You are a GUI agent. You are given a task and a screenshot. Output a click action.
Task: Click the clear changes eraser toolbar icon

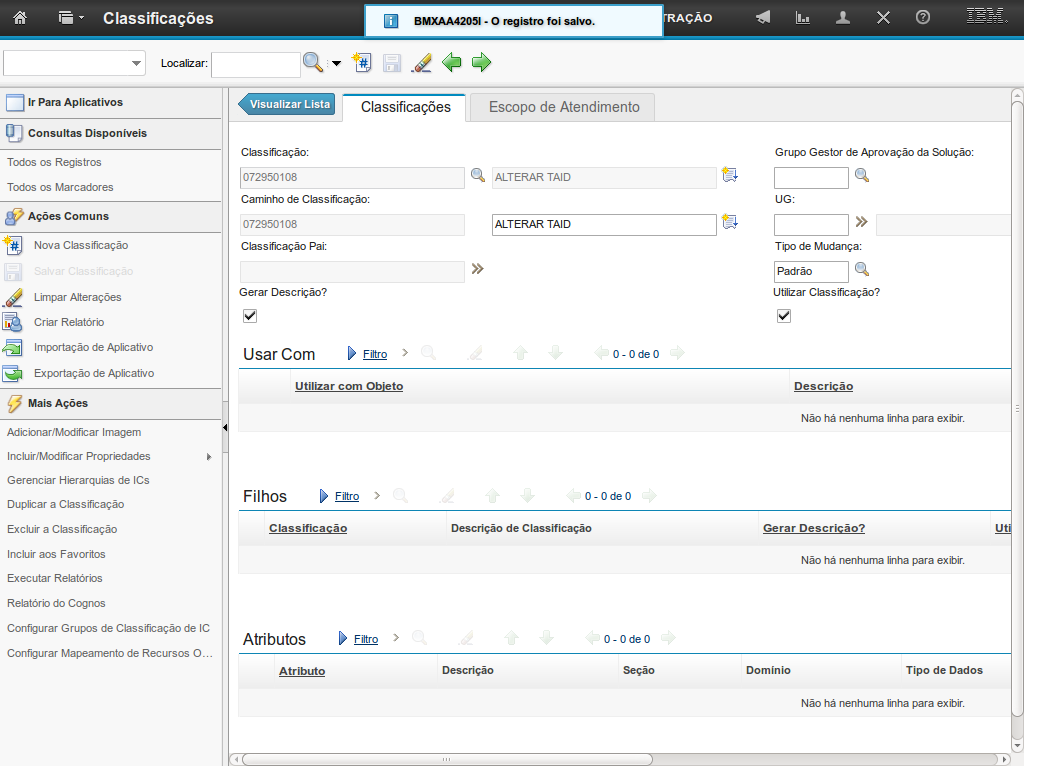421,63
